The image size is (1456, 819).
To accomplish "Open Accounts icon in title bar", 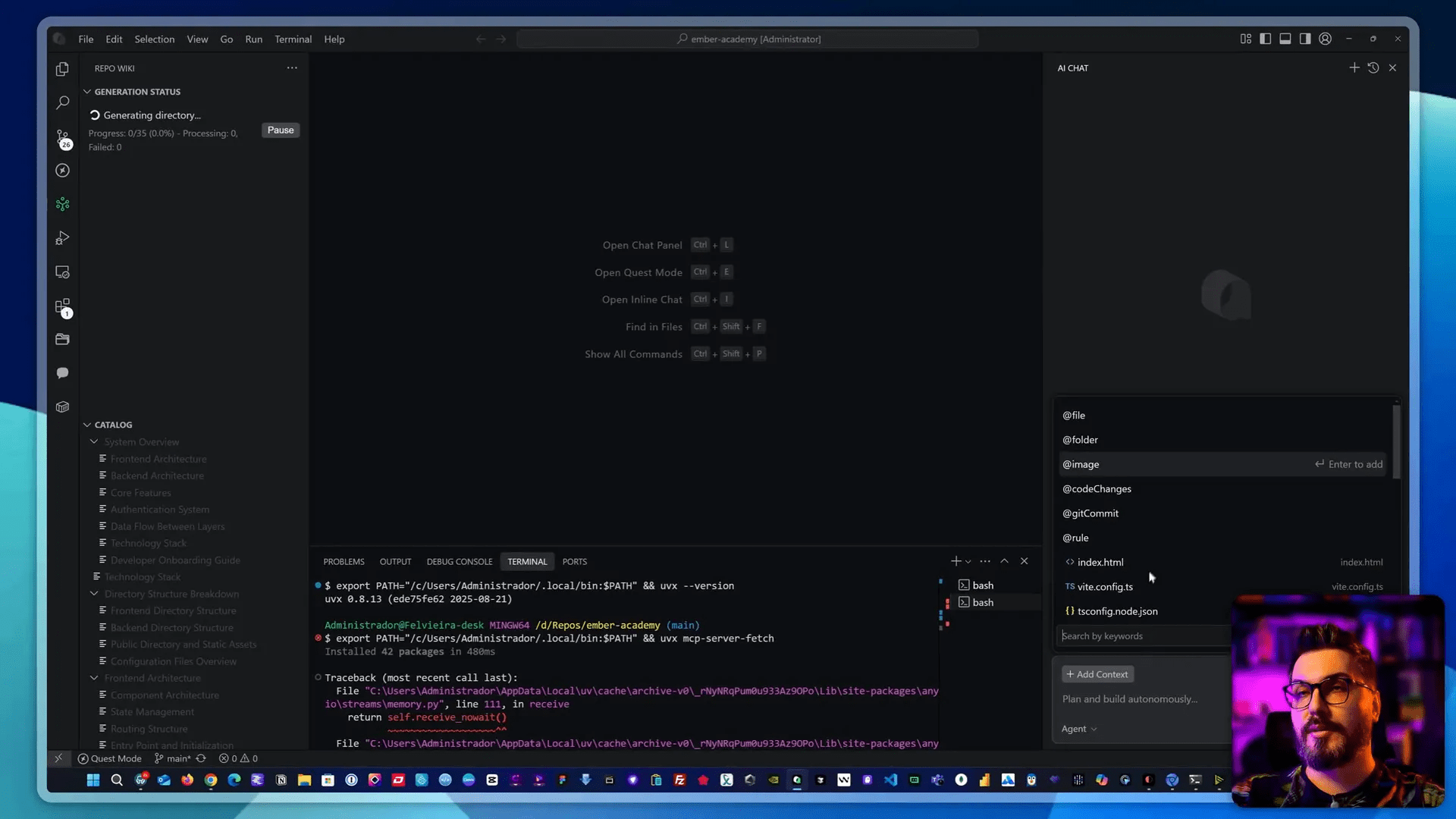I will [x=1325, y=39].
